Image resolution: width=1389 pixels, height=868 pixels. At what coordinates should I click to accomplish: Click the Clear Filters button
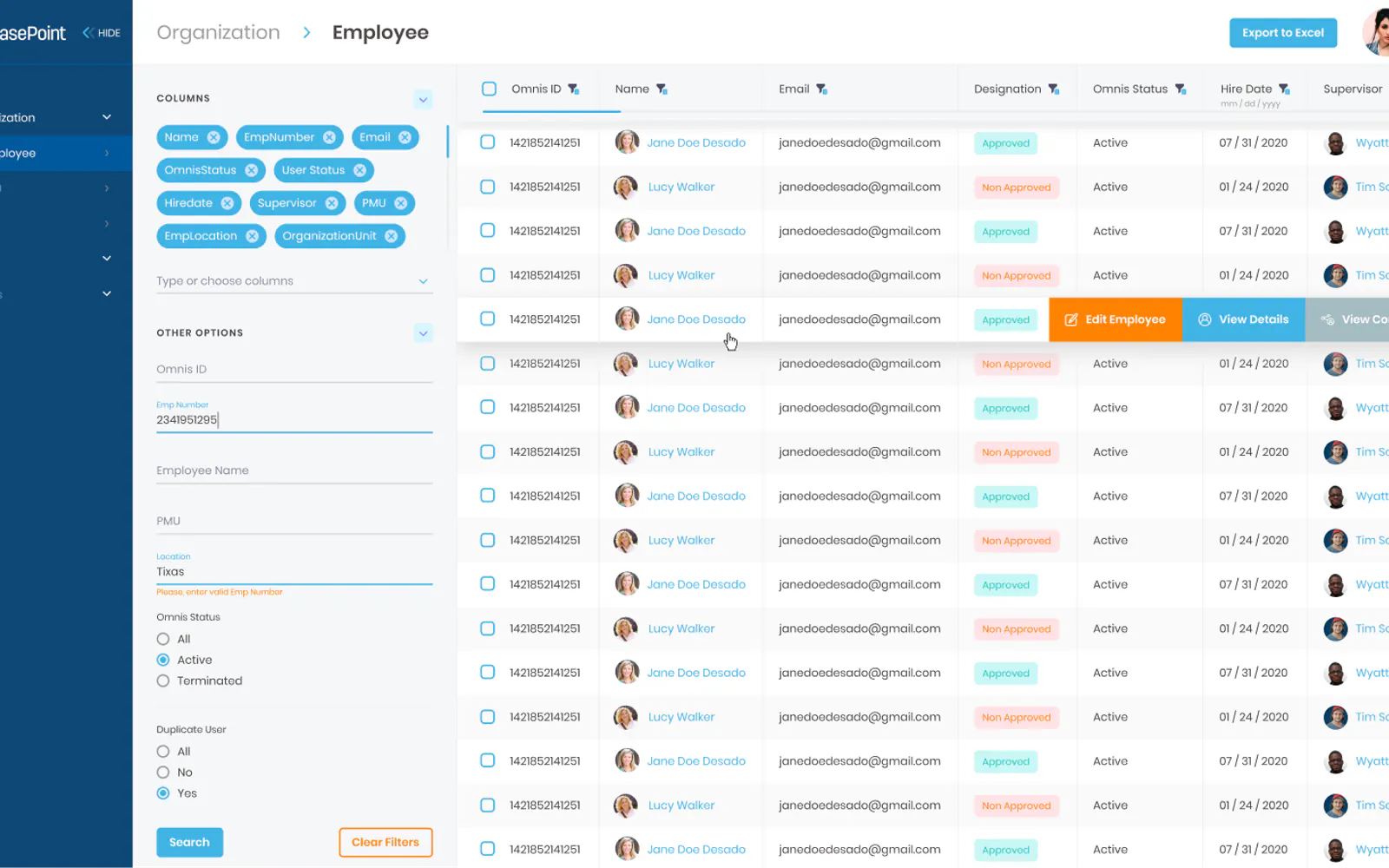pos(385,843)
